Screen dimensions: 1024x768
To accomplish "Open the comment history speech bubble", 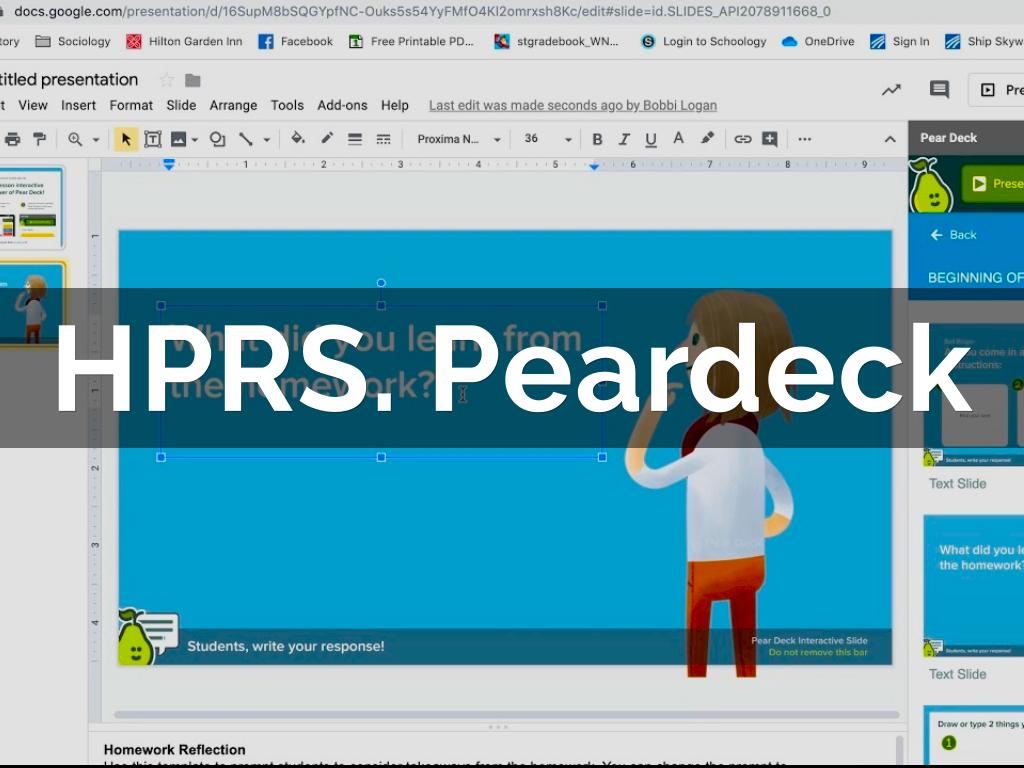I will click(939, 90).
